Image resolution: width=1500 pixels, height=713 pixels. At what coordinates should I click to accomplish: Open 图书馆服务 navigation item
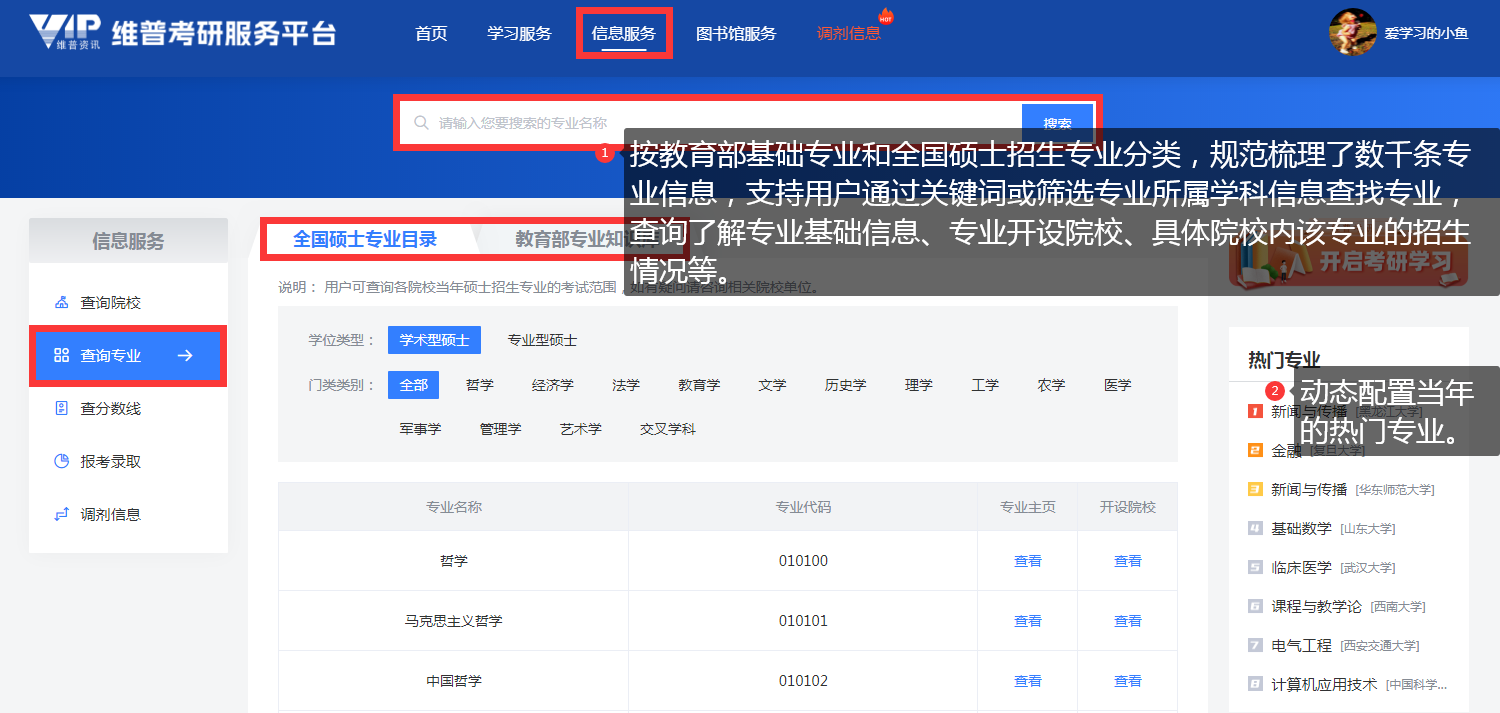click(x=736, y=33)
